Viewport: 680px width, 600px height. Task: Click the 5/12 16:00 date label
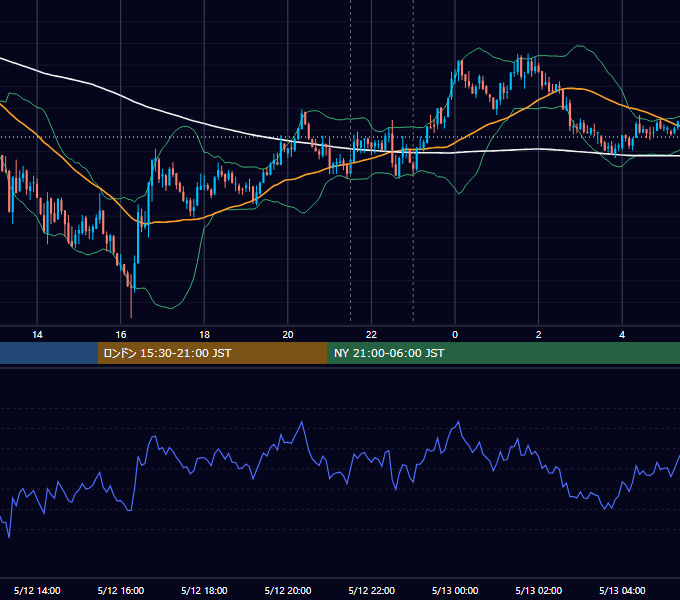(121, 590)
